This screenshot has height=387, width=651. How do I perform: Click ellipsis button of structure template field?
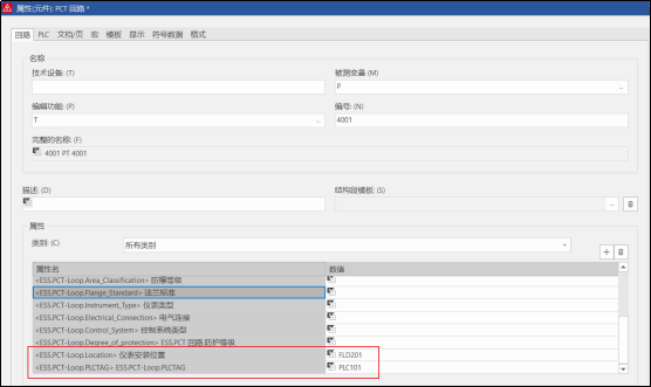pyautogui.click(x=612, y=204)
